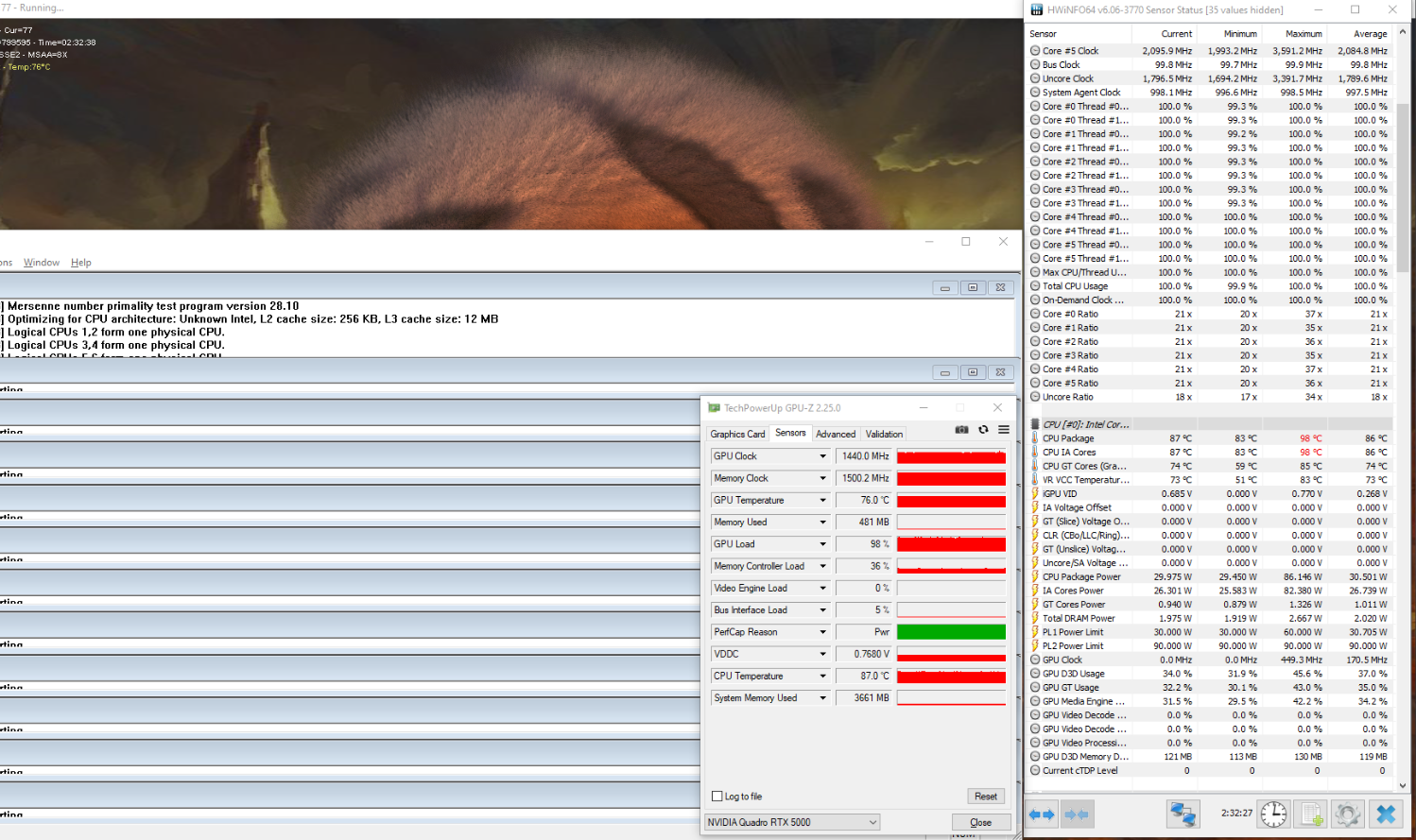Click the chip icon beside CPU [#0] header
This screenshot has height=840, width=1416.
pos(1035,424)
